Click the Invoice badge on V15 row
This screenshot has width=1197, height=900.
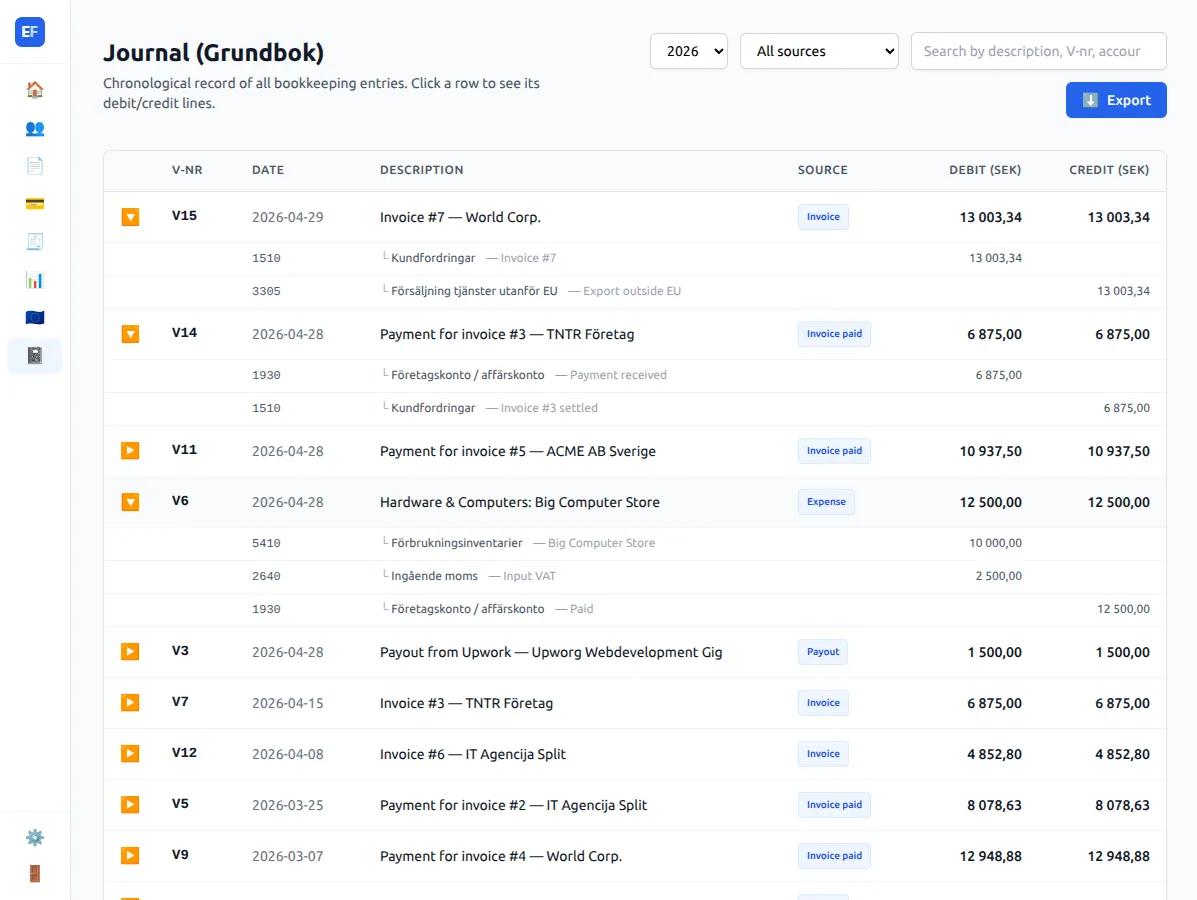pos(823,217)
